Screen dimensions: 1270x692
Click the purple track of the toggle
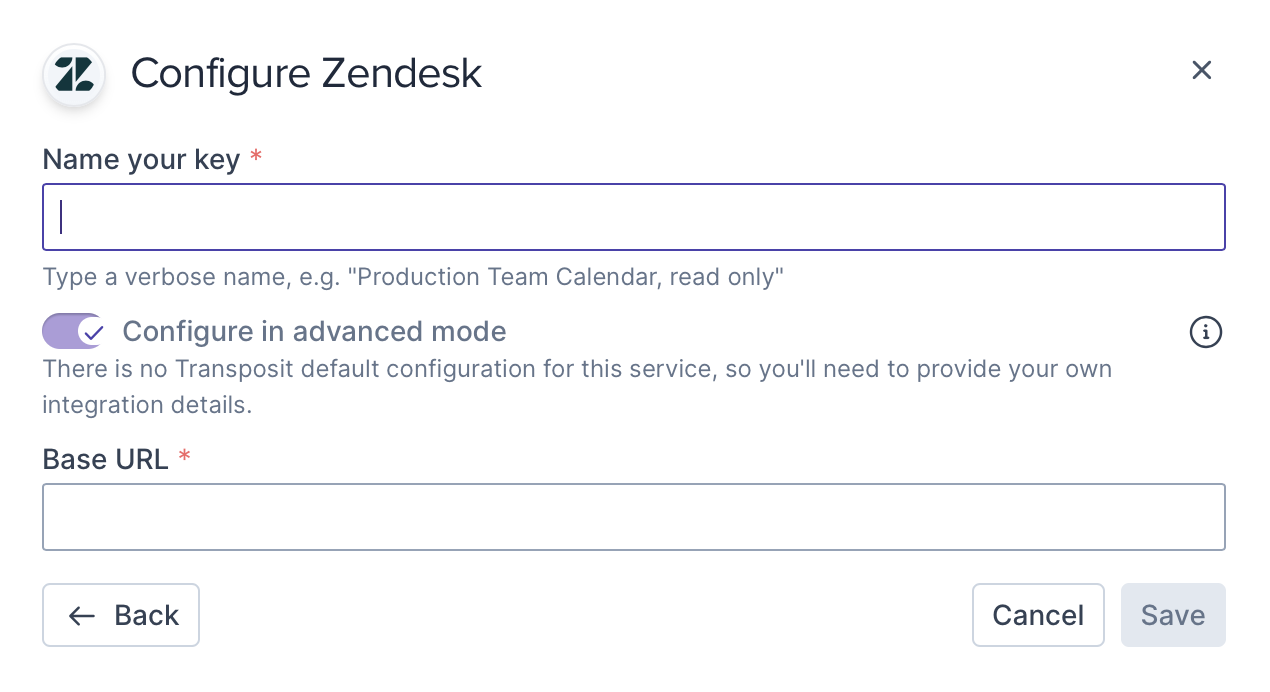(56, 331)
